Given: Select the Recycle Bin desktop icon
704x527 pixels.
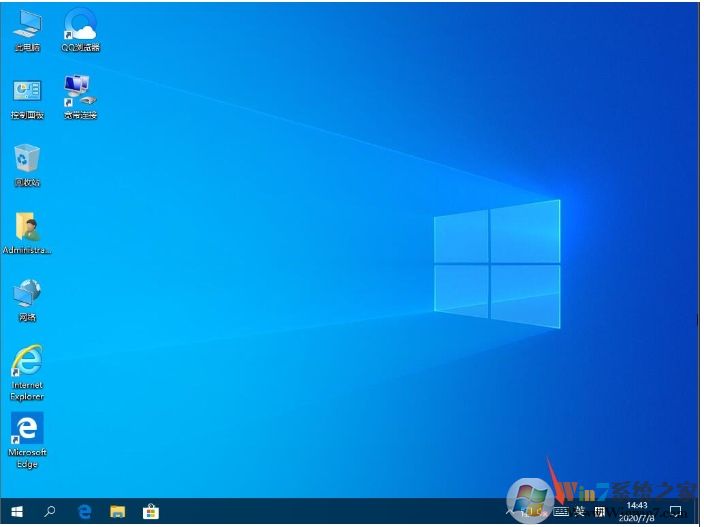Looking at the screenshot, I should (27, 165).
